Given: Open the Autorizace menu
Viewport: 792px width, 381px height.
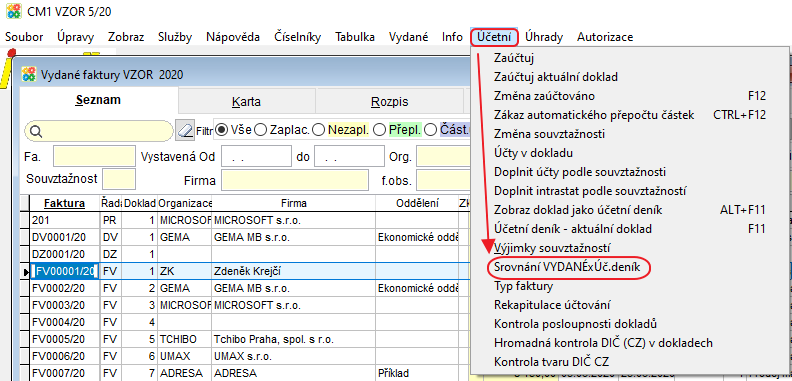Looking at the screenshot, I should click(605, 37).
